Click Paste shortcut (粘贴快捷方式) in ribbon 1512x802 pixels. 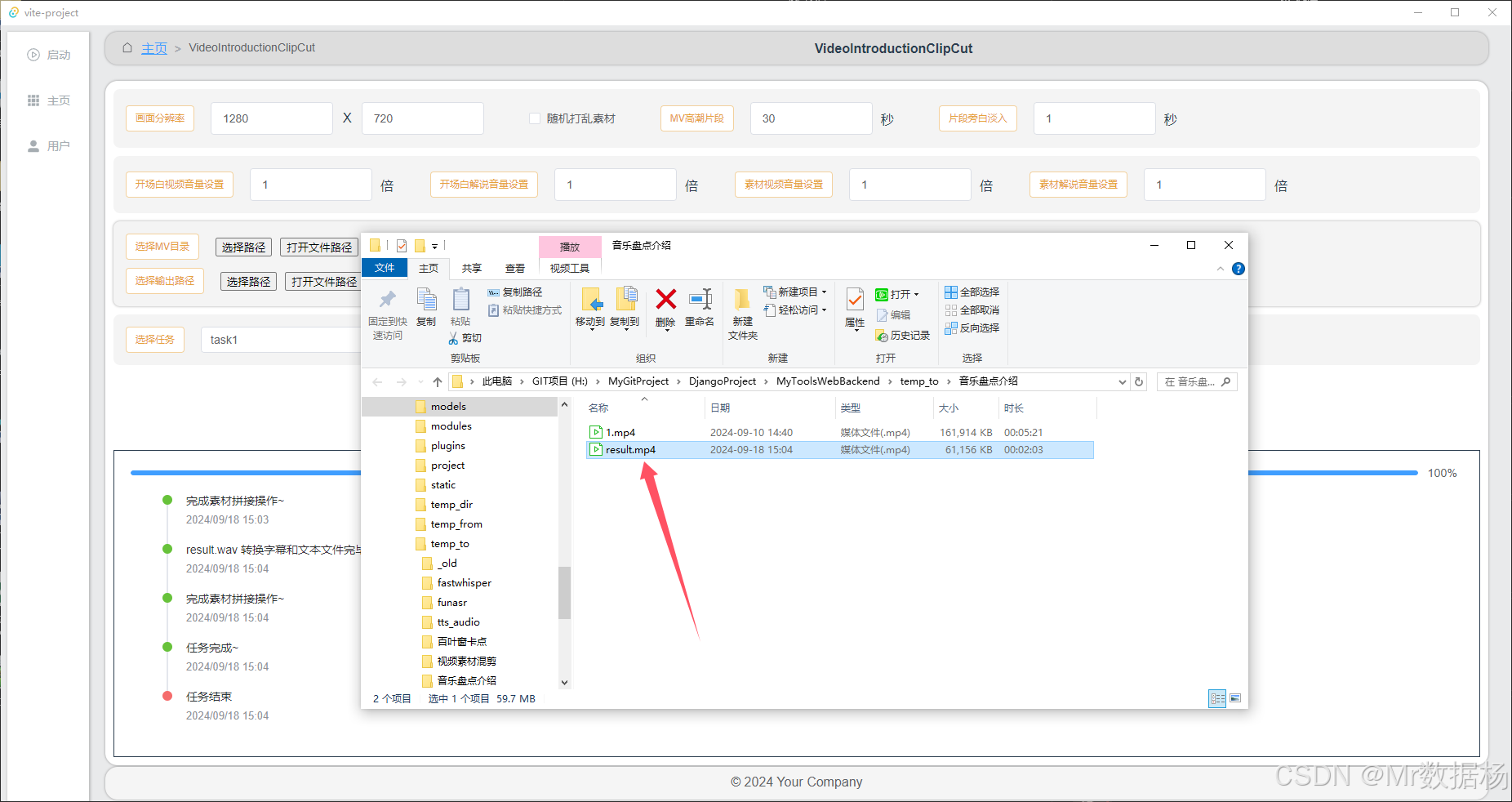click(x=525, y=310)
